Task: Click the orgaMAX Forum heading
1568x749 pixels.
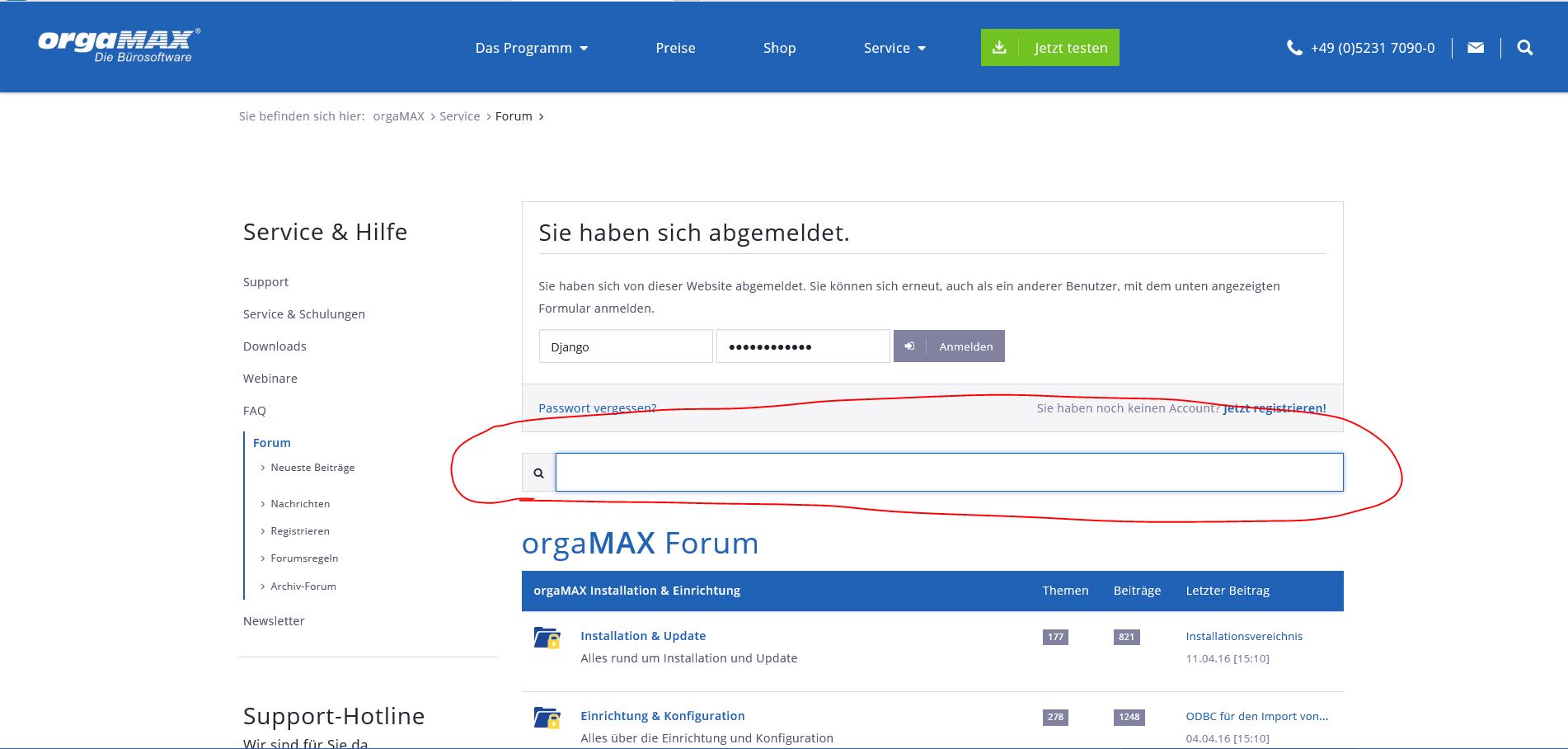Action: (x=640, y=544)
